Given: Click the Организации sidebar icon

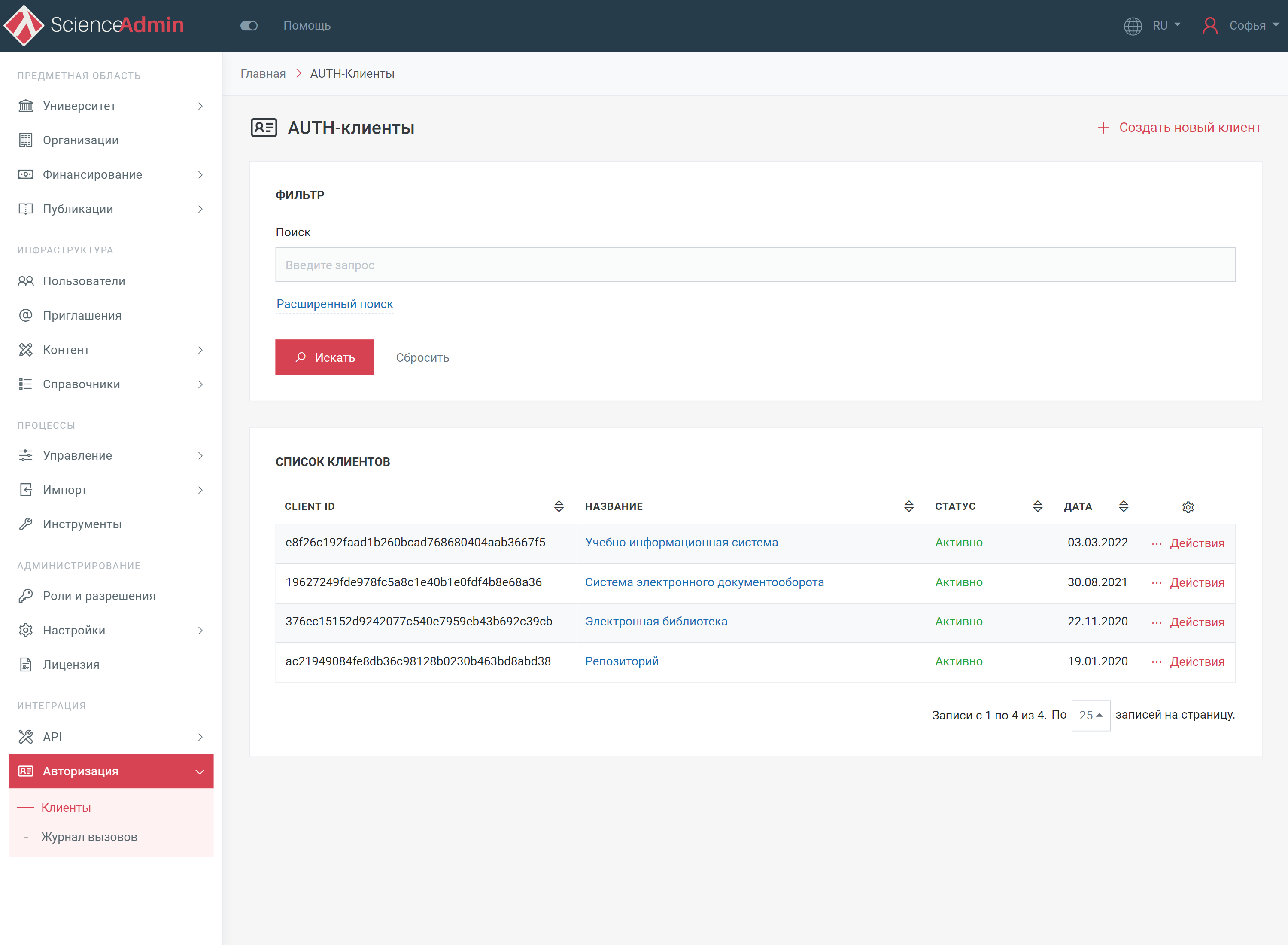Looking at the screenshot, I should click(26, 140).
